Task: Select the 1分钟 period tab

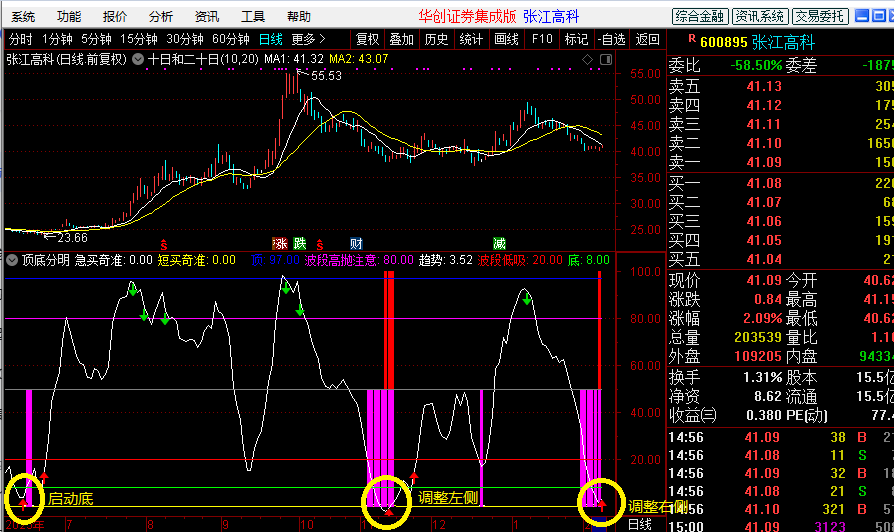Action: click(57, 39)
